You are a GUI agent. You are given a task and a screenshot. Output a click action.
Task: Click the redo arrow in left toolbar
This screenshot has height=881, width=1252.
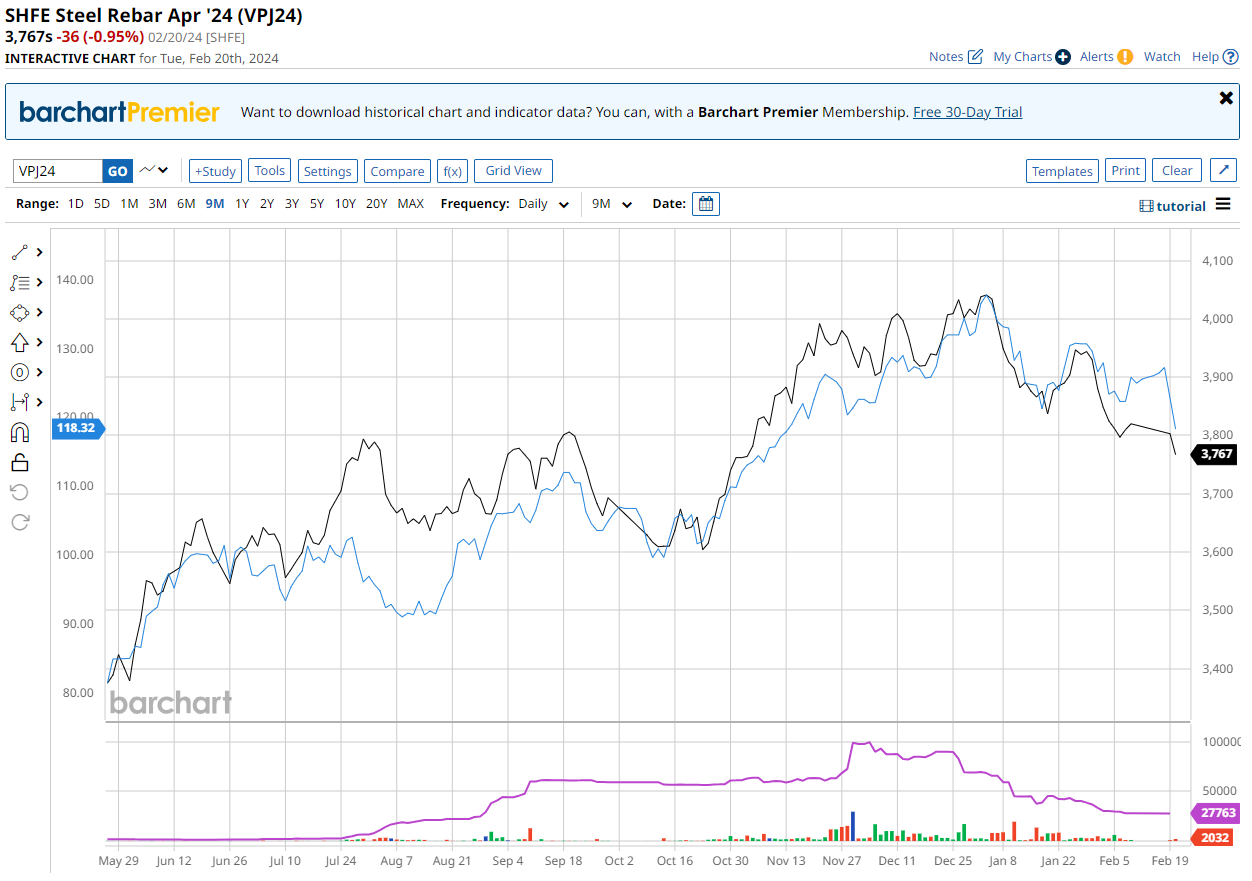(20, 522)
